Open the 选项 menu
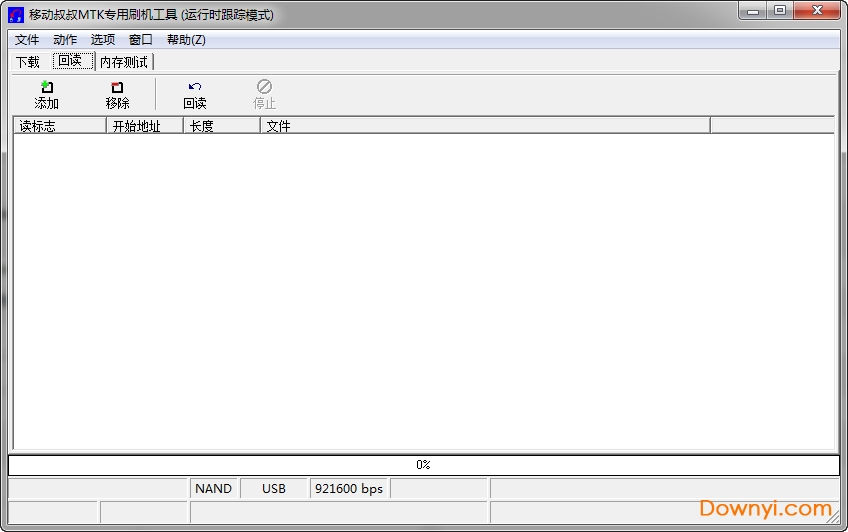Viewport: 848px width, 532px height. pyautogui.click(x=103, y=40)
